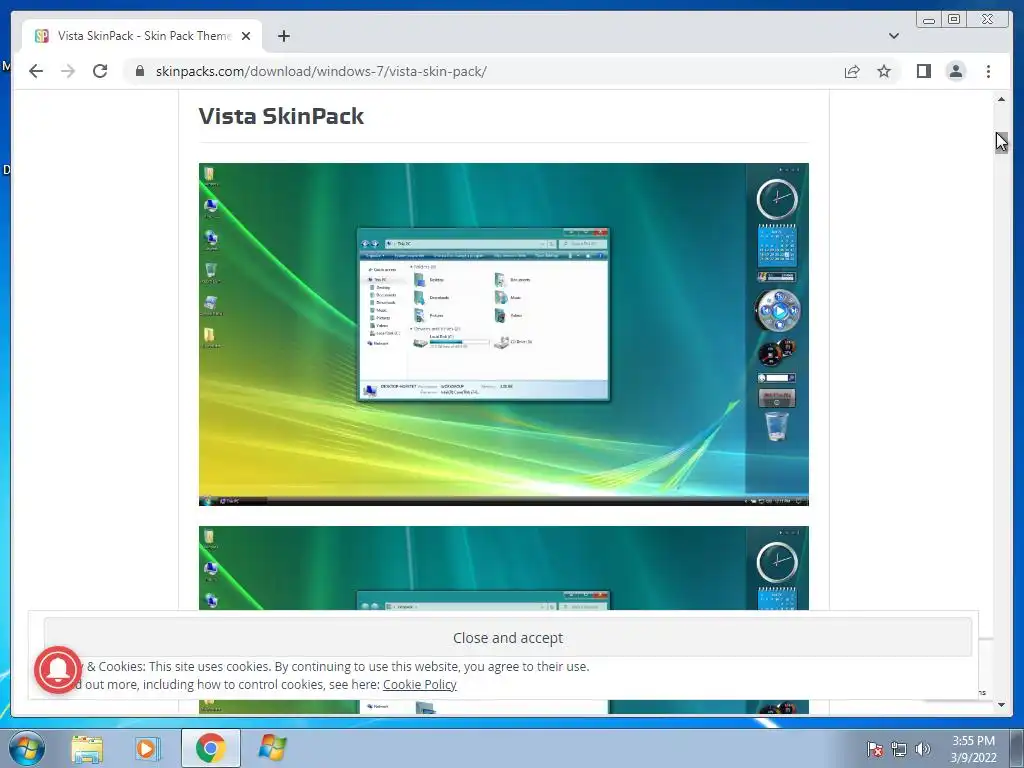Click the scrollbar down arrow
The width and height of the screenshot is (1024, 768).
point(1001,705)
